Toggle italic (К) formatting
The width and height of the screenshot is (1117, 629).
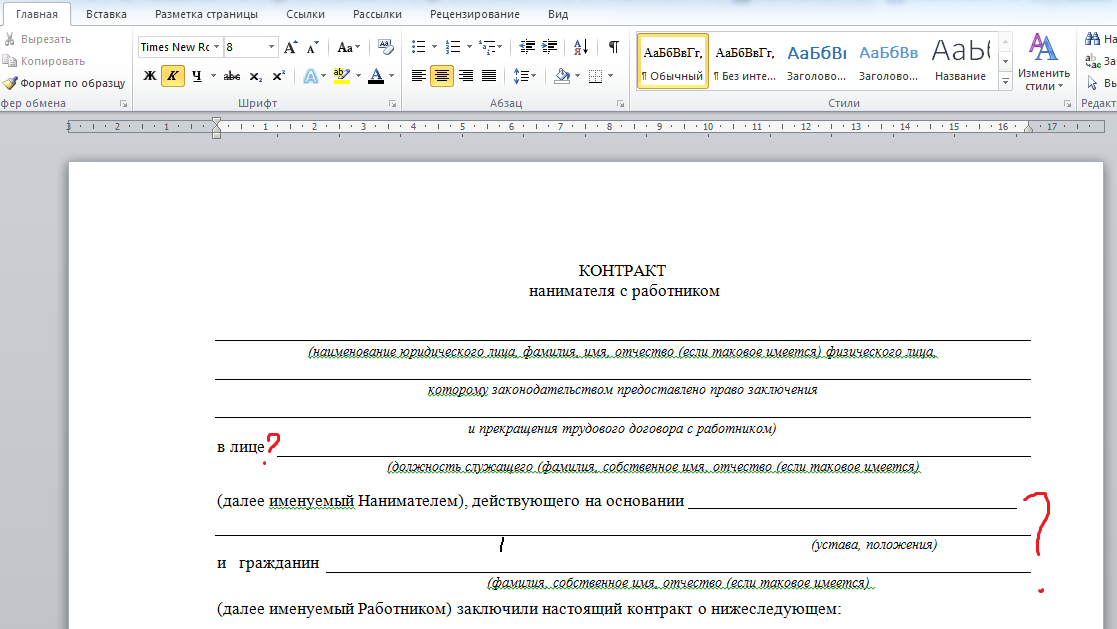172,76
